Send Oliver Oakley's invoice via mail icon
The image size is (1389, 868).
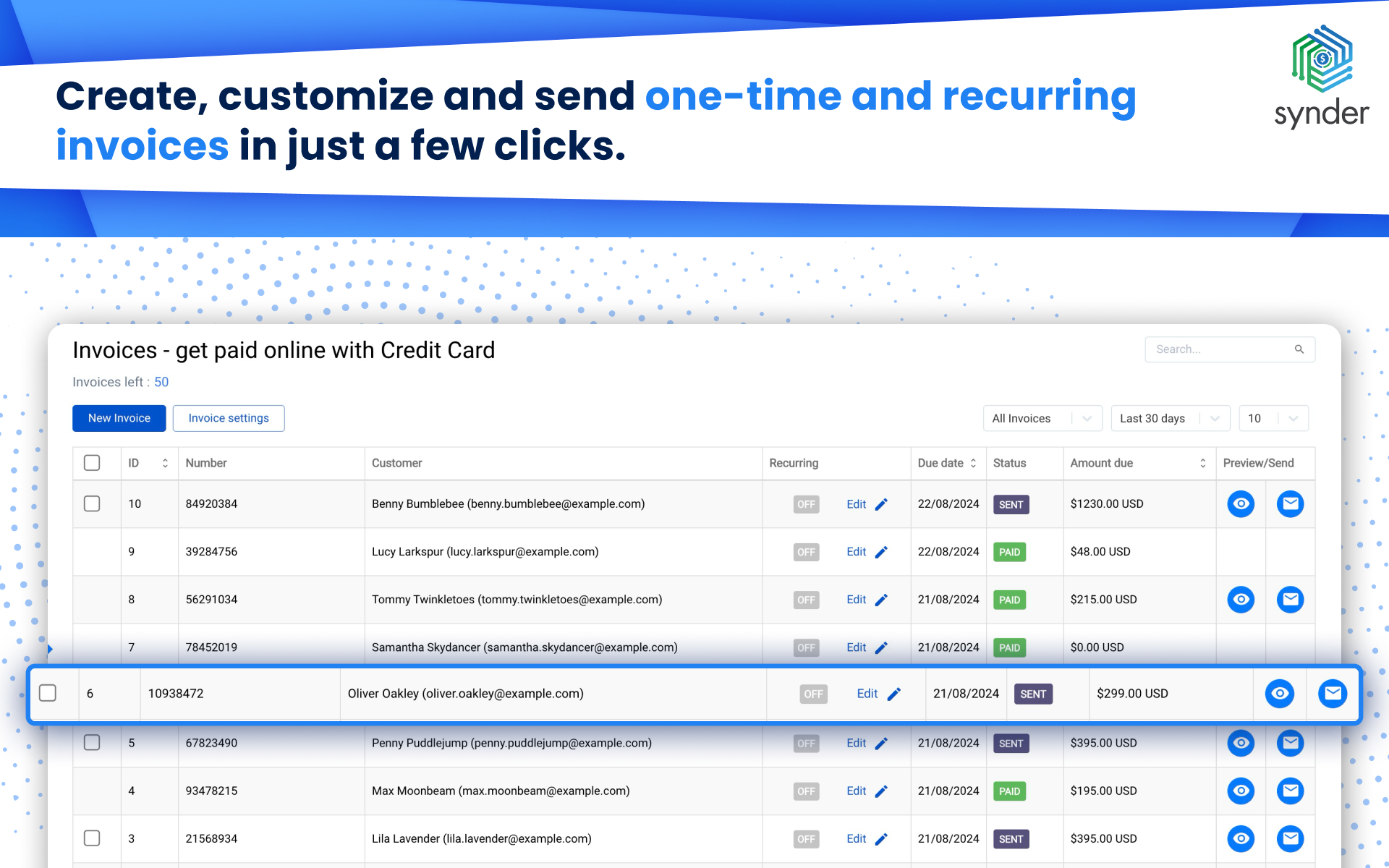point(1332,694)
